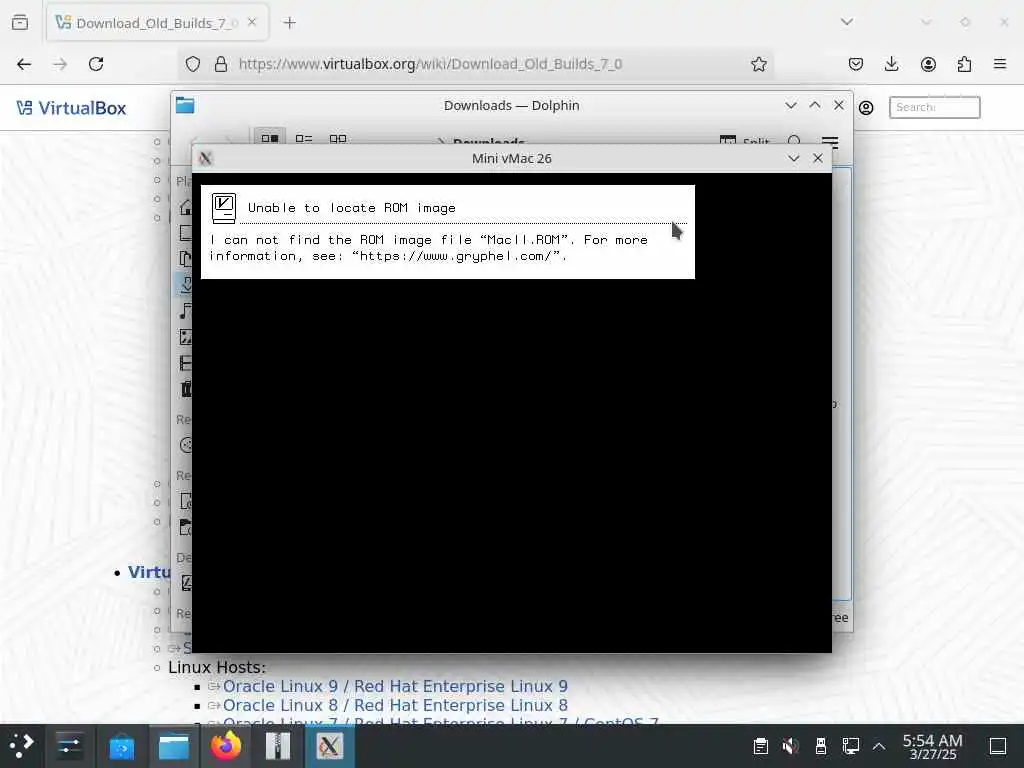Toggle the muted volume tray icon

(790, 746)
